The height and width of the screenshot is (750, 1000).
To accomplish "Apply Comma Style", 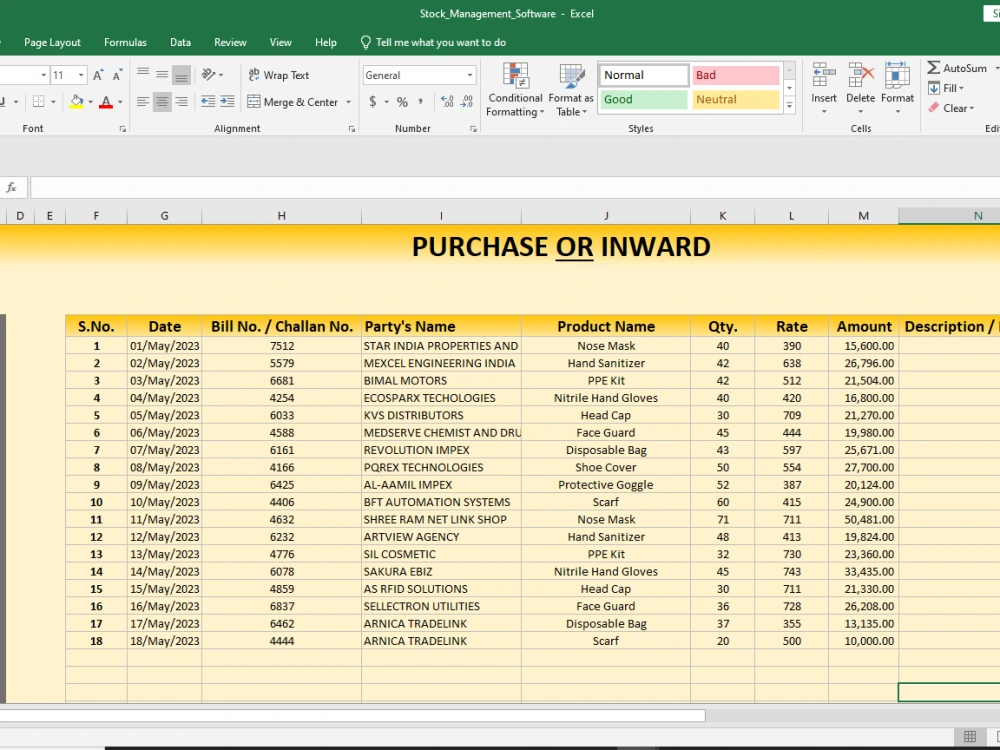I will 420,101.
